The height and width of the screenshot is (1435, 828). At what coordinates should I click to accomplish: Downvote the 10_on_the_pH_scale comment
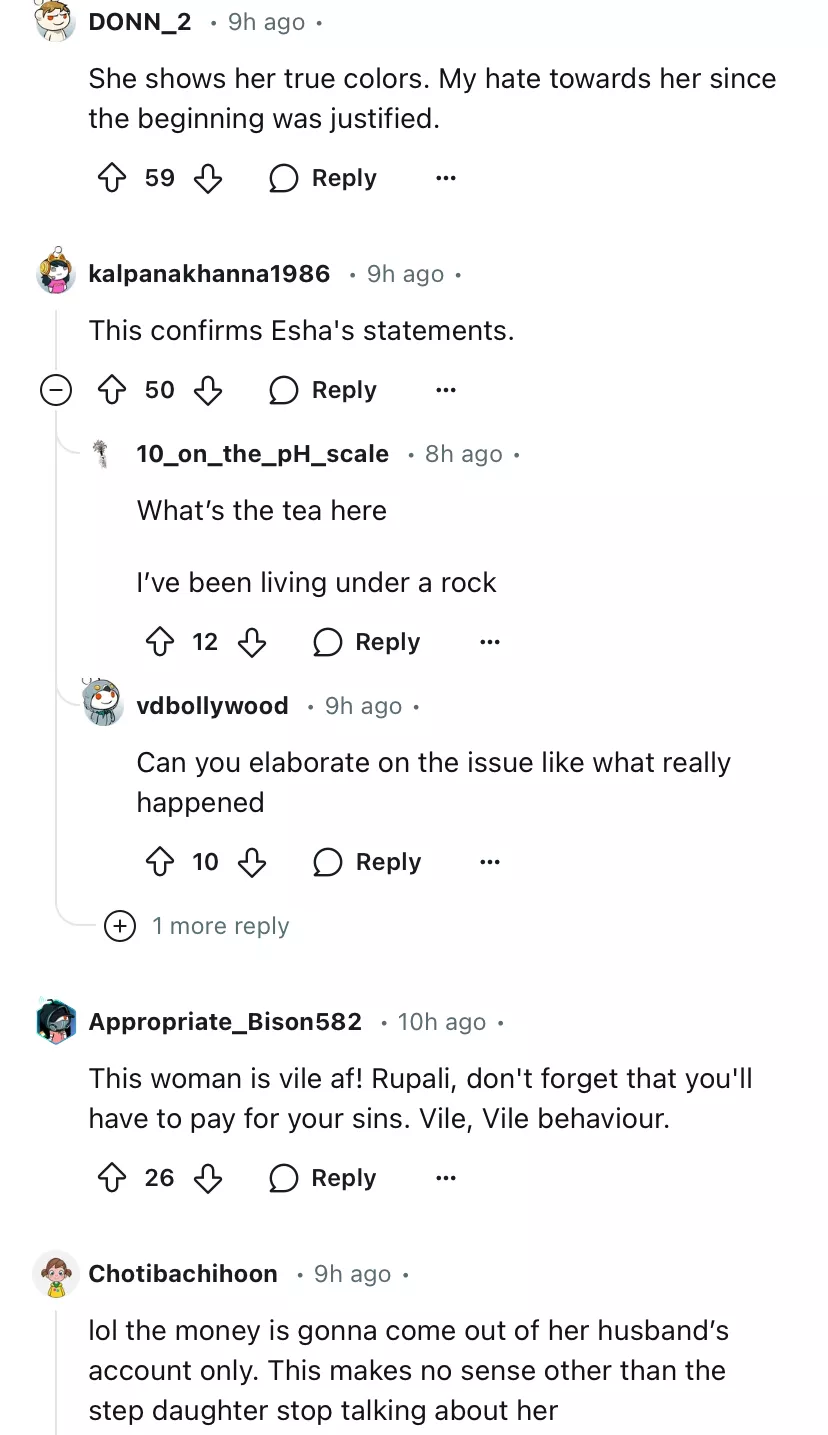coord(252,642)
